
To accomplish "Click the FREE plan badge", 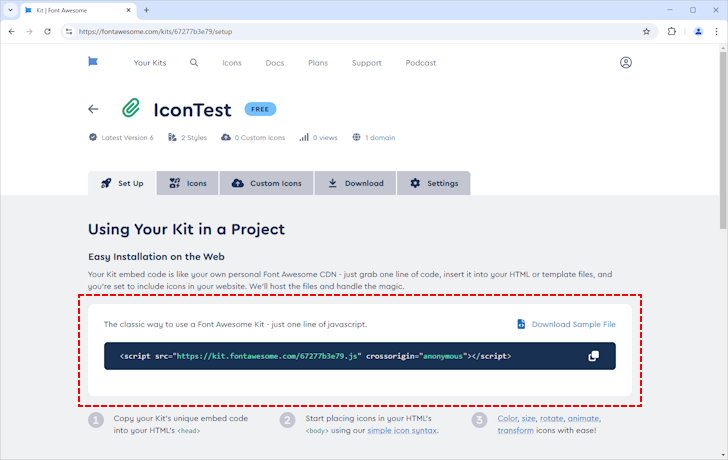I will 260,109.
